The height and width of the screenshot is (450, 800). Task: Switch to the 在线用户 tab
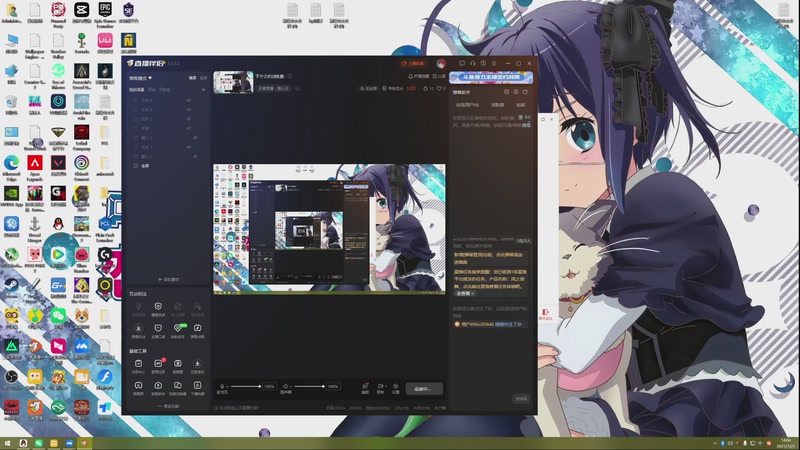coord(467,105)
